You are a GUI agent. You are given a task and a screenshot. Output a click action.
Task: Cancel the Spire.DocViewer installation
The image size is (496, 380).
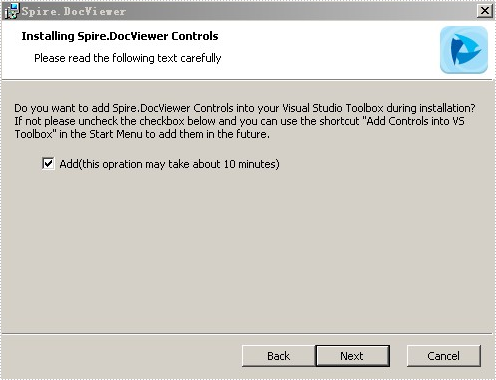(x=444, y=356)
